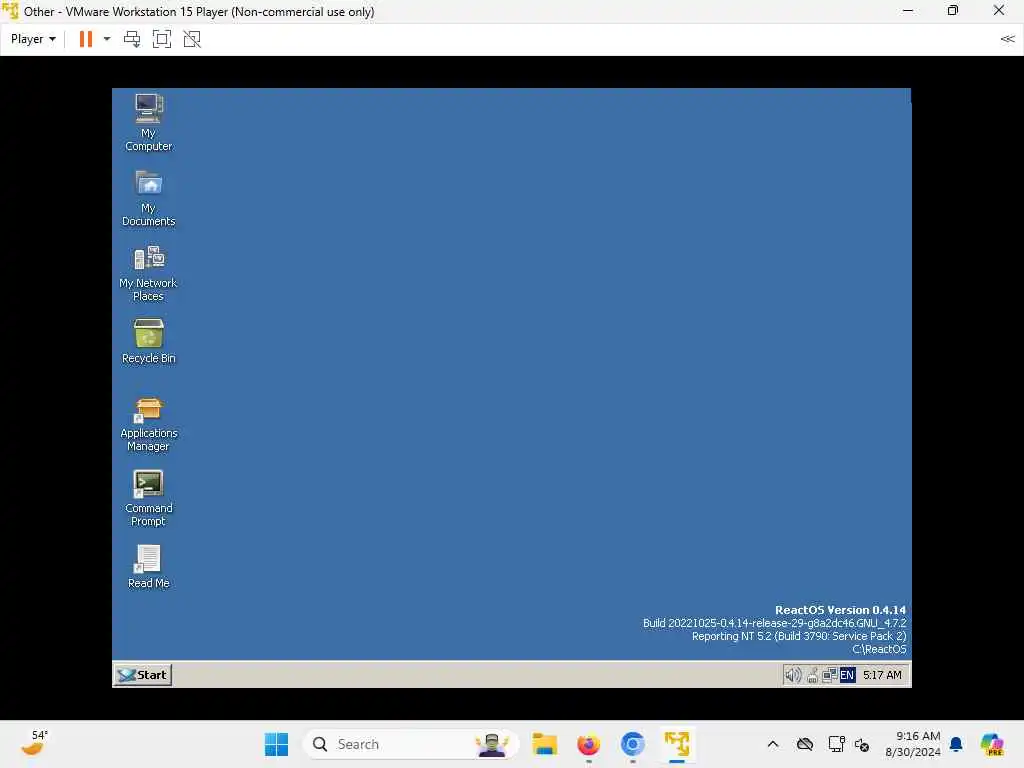Open File Explorer from host taskbar
1024x768 pixels.
[544, 744]
